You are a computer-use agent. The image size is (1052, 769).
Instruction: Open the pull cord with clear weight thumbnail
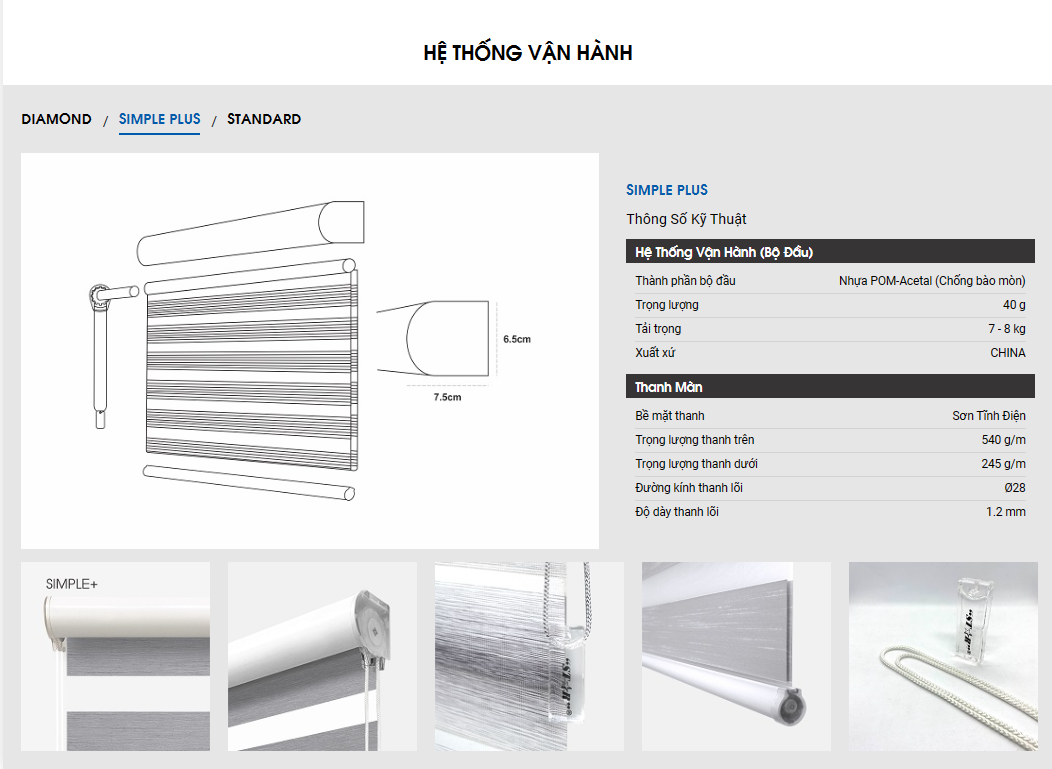pyautogui.click(x=943, y=656)
